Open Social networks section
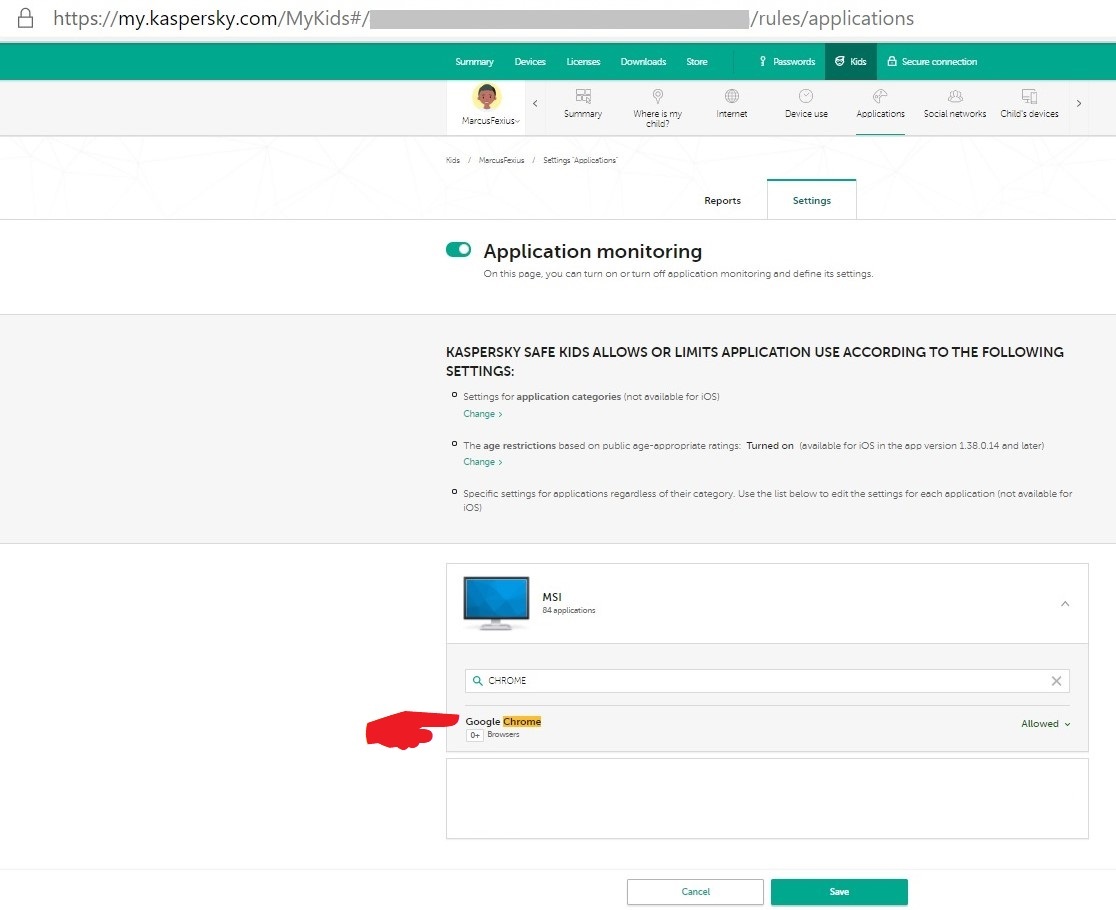 click(x=955, y=104)
